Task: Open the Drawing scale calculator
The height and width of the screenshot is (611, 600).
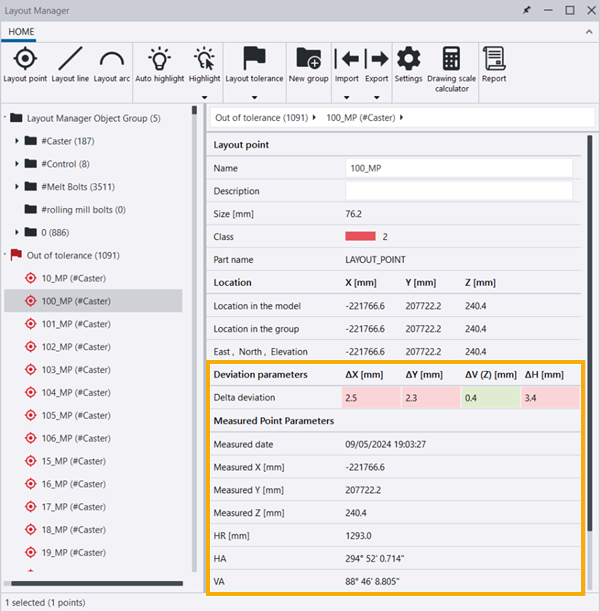Action: coord(451,58)
